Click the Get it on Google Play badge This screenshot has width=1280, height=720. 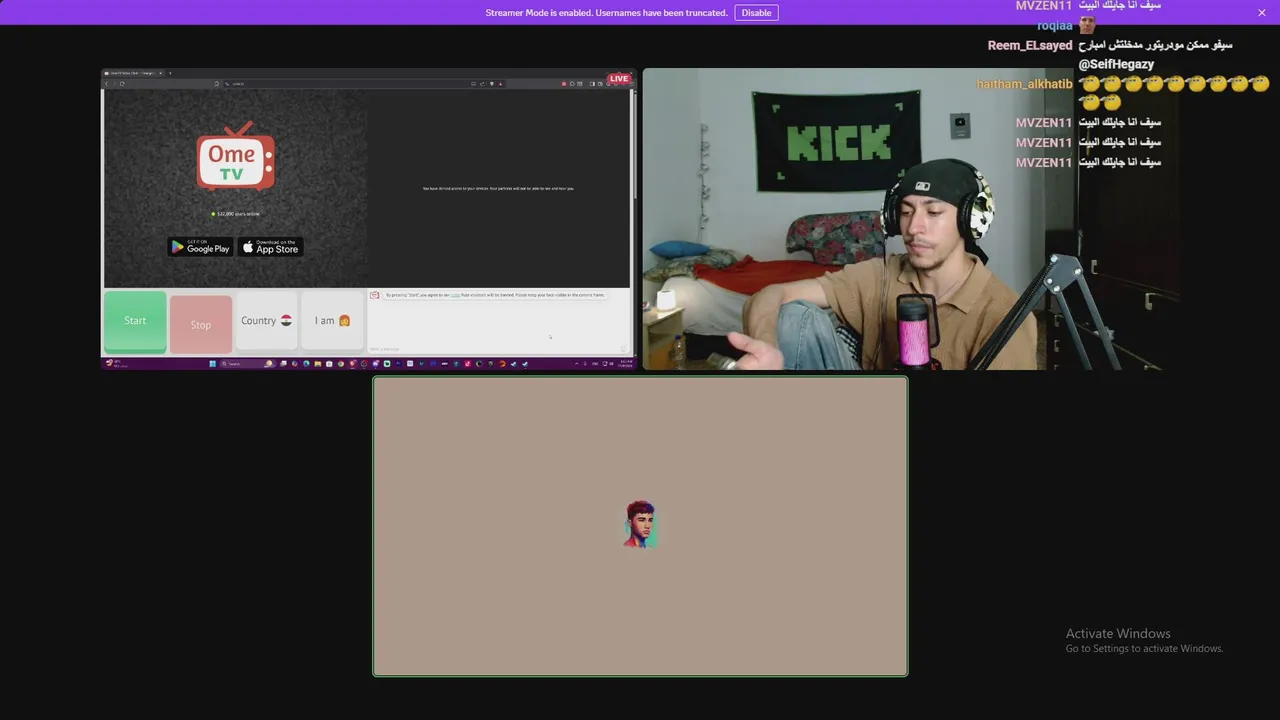pos(200,247)
